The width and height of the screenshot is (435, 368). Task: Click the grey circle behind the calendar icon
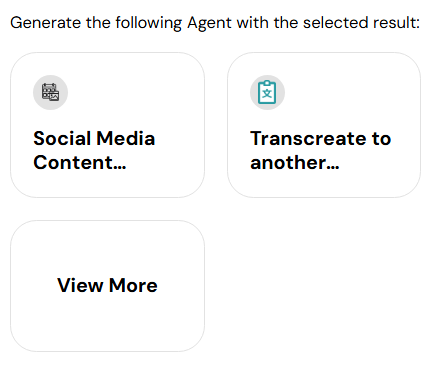pos(50,92)
